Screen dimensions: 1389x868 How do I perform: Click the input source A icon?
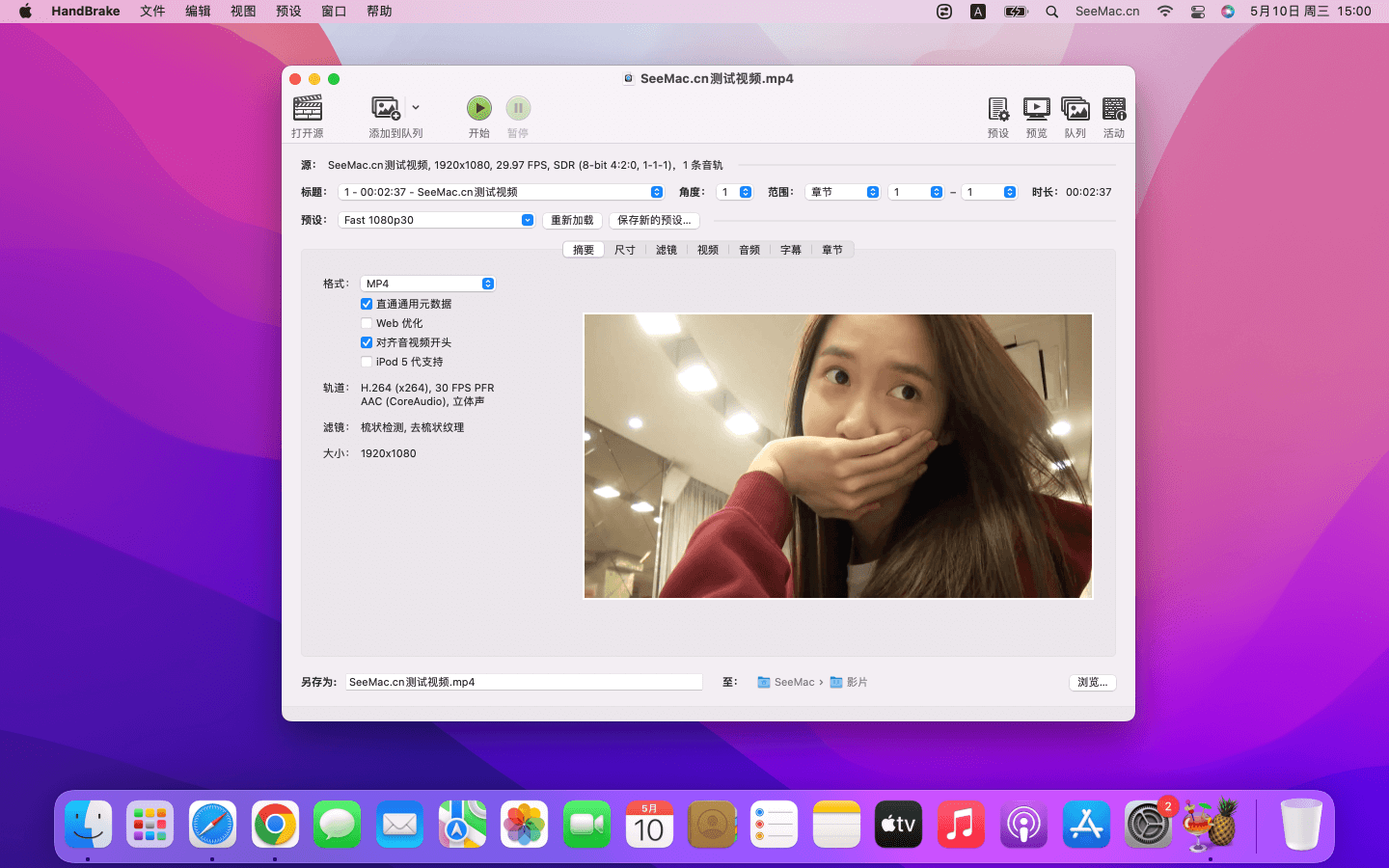point(978,12)
